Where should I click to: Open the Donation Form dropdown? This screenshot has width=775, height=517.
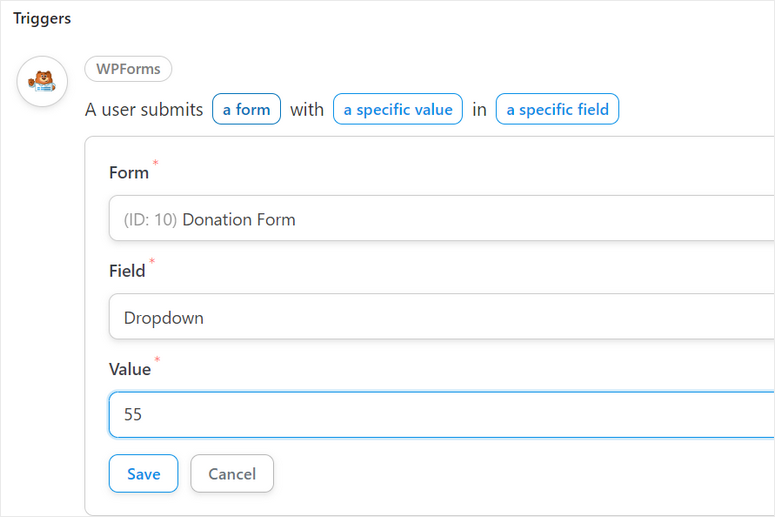(x=440, y=218)
